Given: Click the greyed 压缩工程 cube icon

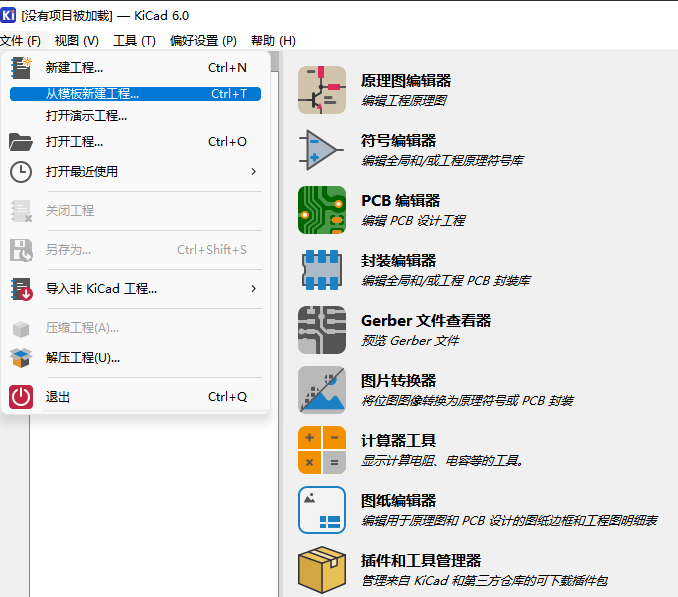Looking at the screenshot, I should tap(21, 329).
